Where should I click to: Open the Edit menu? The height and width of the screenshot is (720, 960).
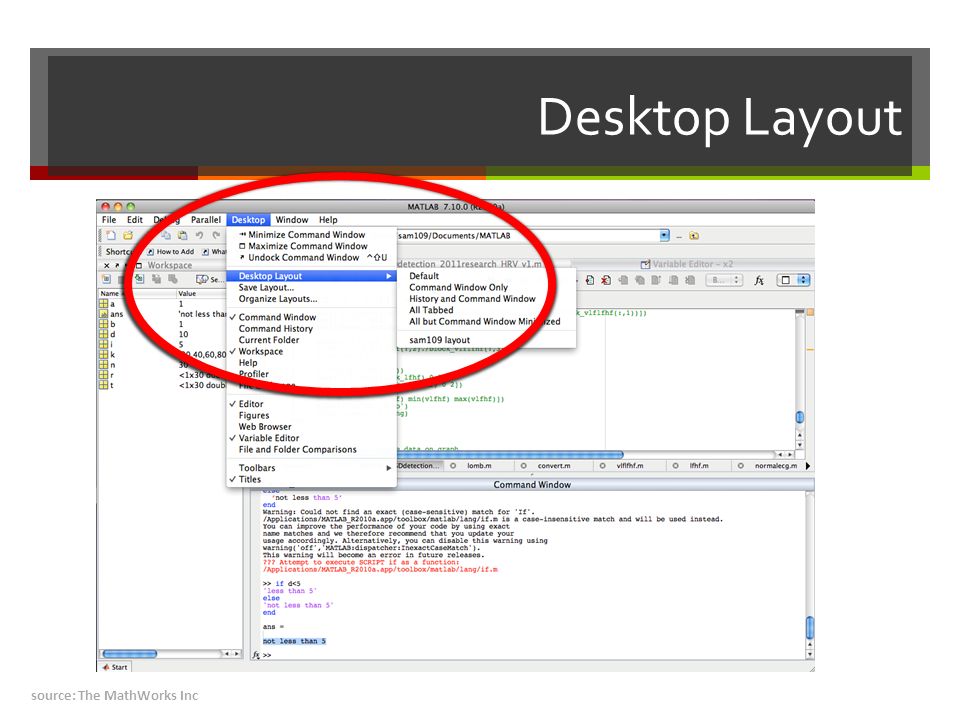coord(135,220)
